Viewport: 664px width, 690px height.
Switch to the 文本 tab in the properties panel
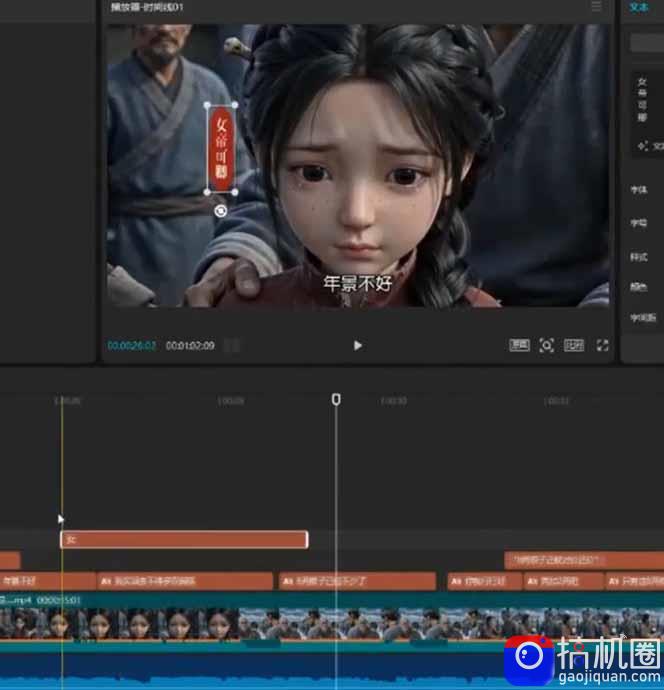638,7
